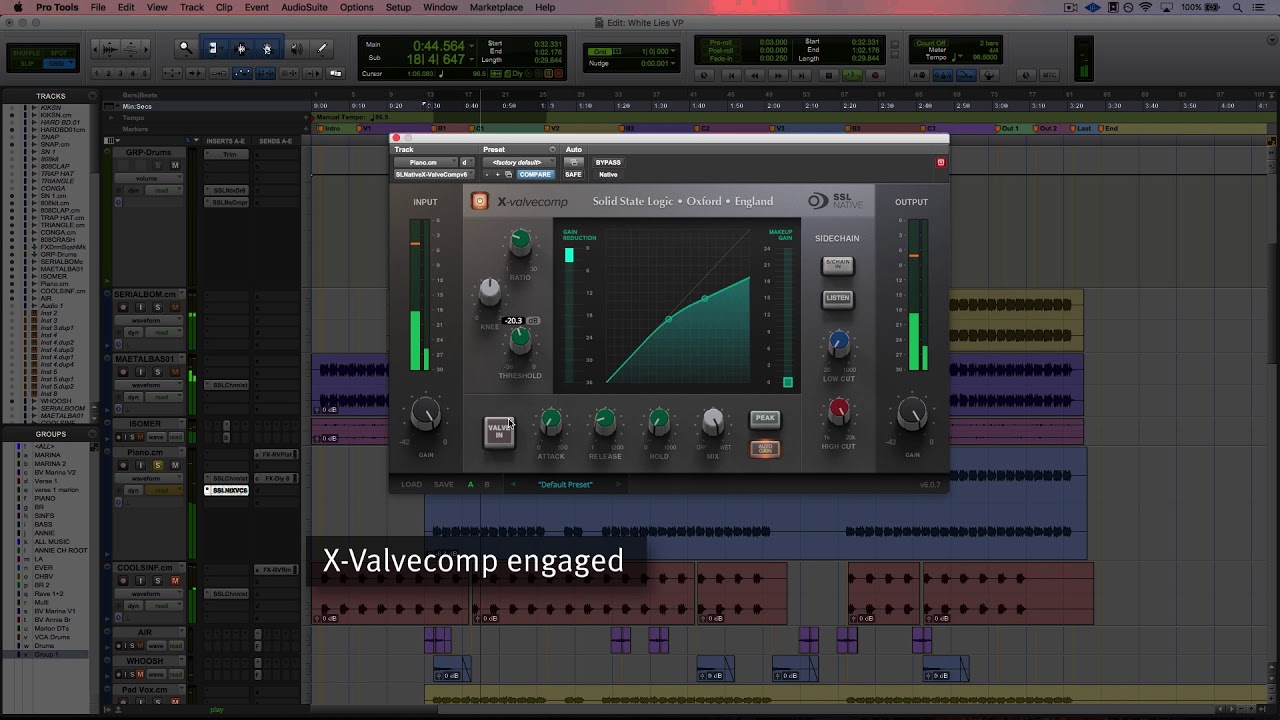Click the X-Valvecomp orange power icon

(x=480, y=202)
